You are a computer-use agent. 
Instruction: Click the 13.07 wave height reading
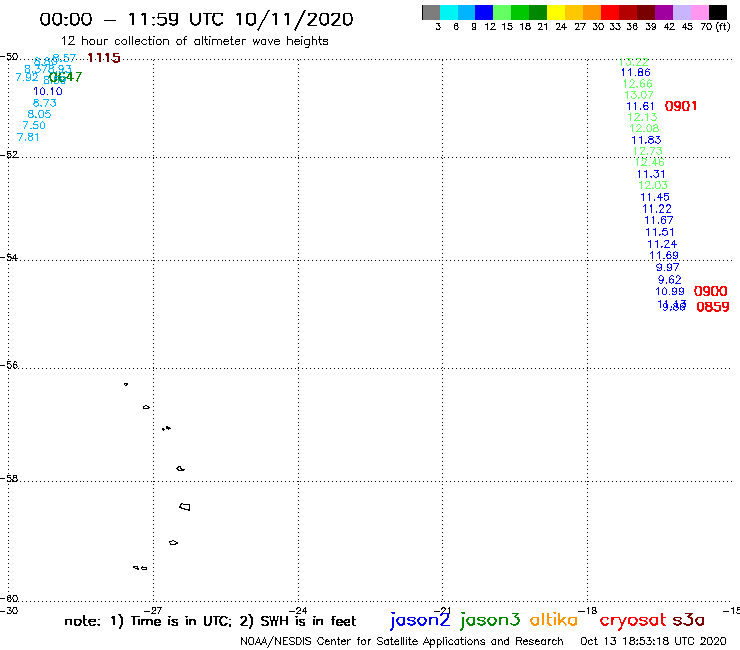tap(639, 95)
